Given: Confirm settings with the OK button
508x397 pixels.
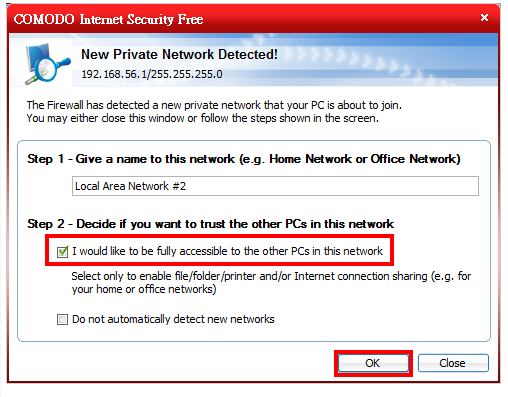Looking at the screenshot, I should point(373,363).
